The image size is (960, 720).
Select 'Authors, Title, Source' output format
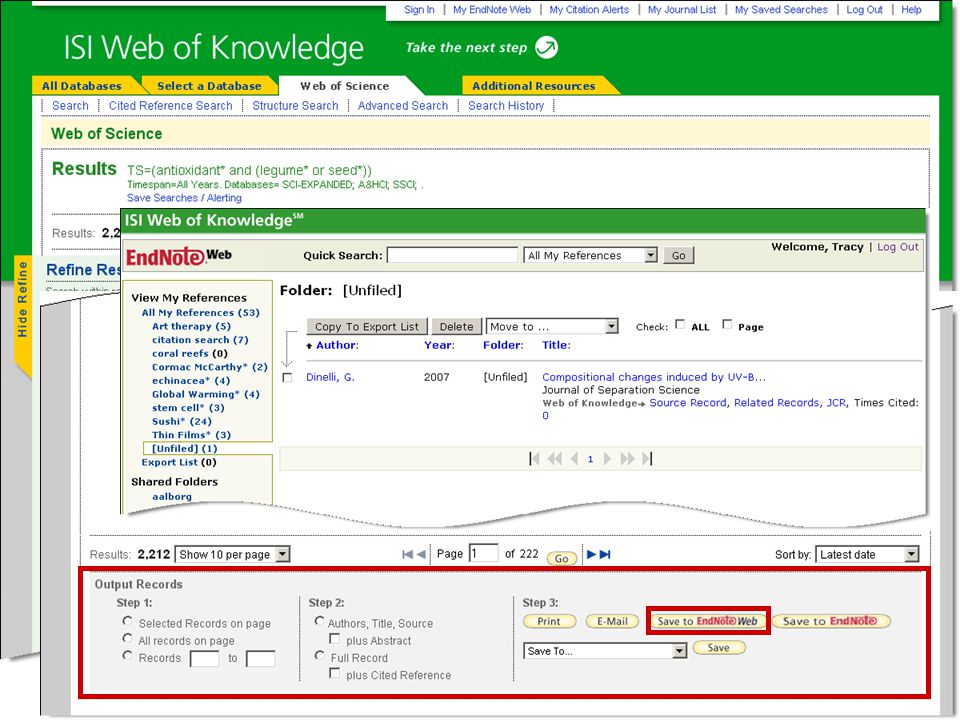tap(320, 621)
